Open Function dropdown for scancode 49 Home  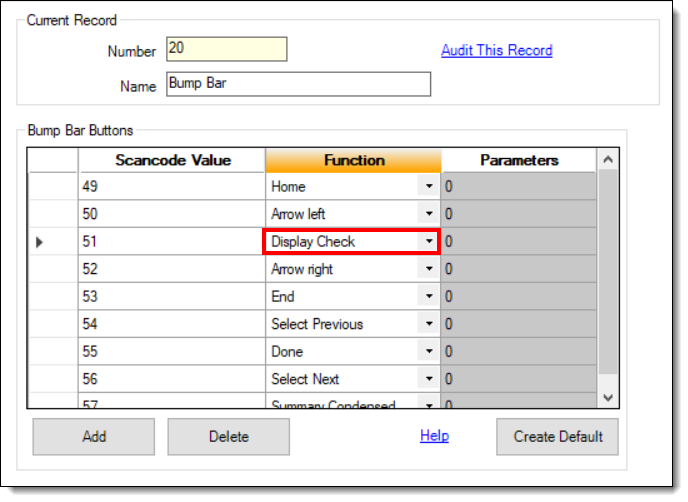(429, 186)
